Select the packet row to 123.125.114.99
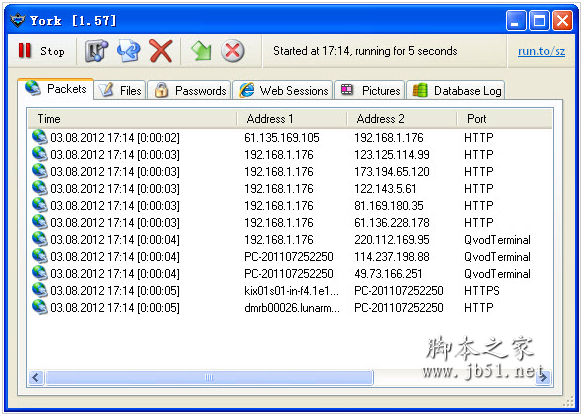Viewport: 585px width, 418px height. (290, 155)
